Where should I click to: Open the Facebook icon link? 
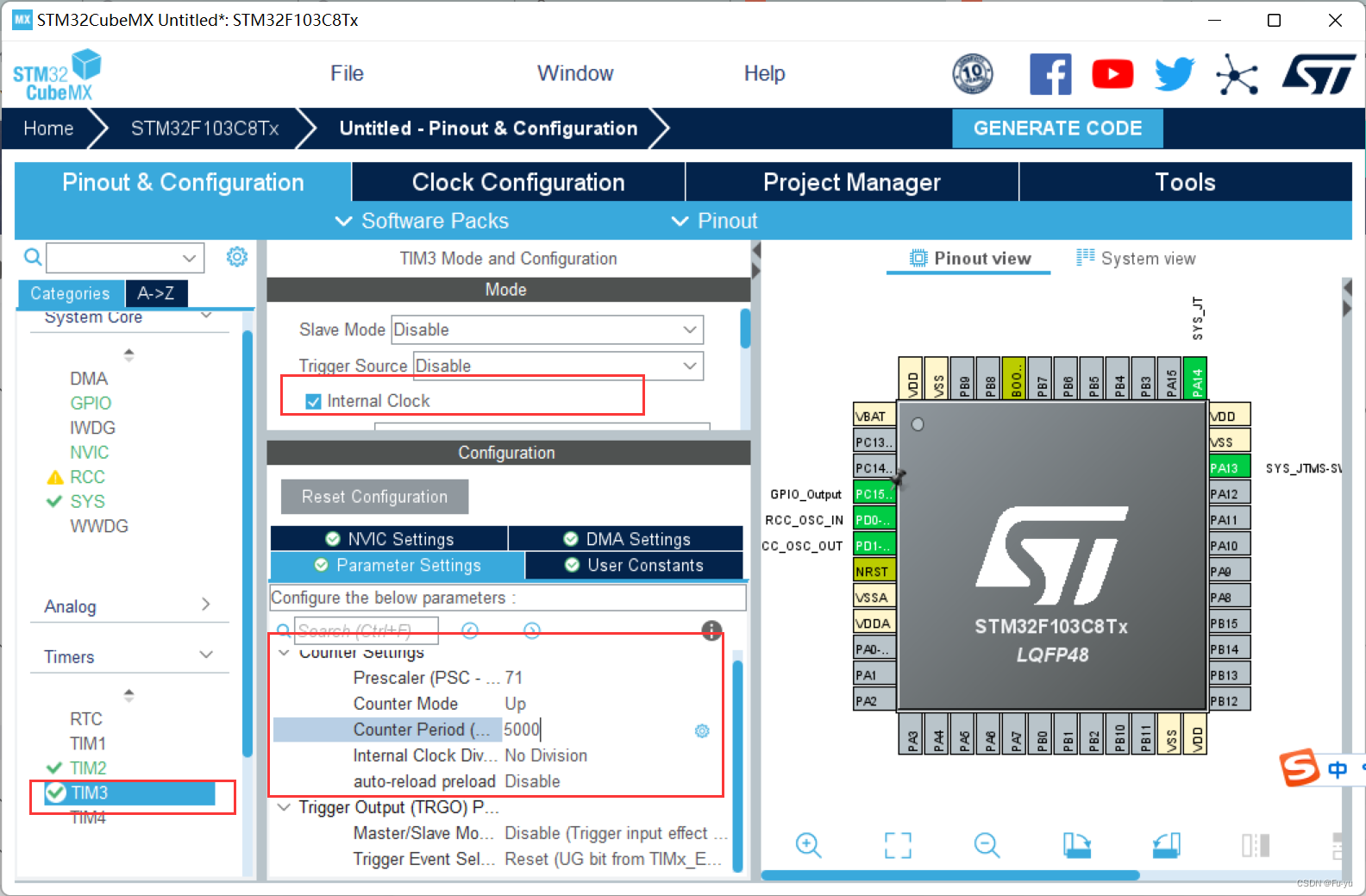coord(1050,74)
